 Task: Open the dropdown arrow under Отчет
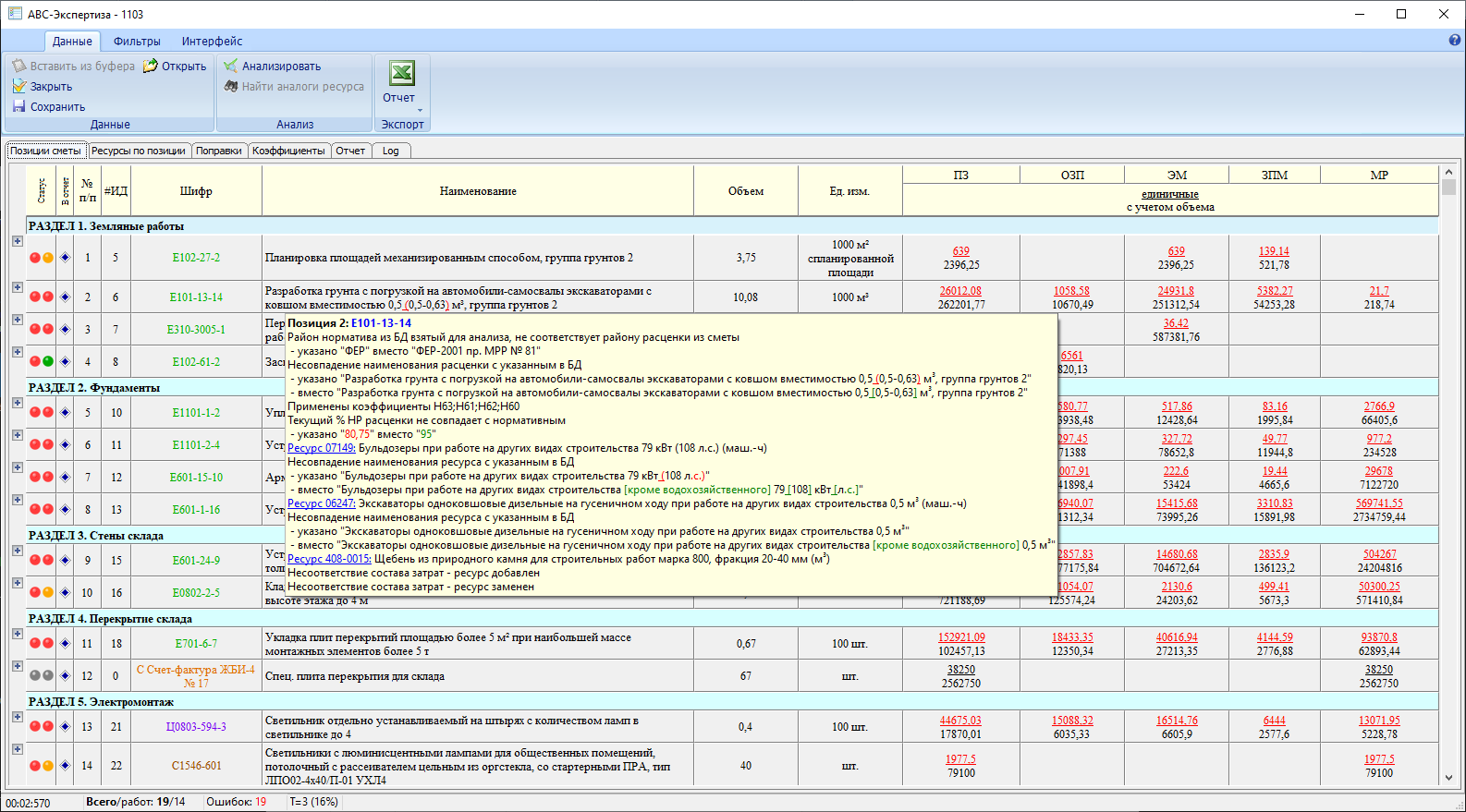click(420, 111)
